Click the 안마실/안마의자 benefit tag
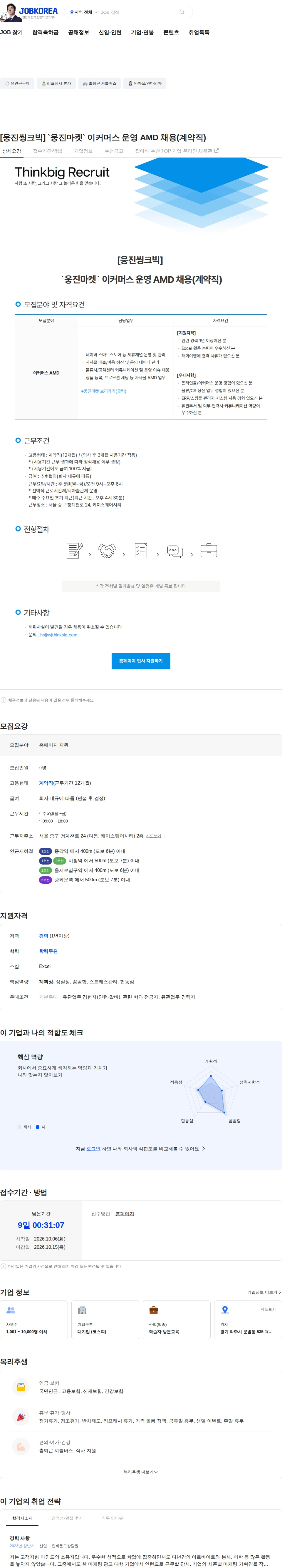The image size is (282, 1568). point(145,83)
